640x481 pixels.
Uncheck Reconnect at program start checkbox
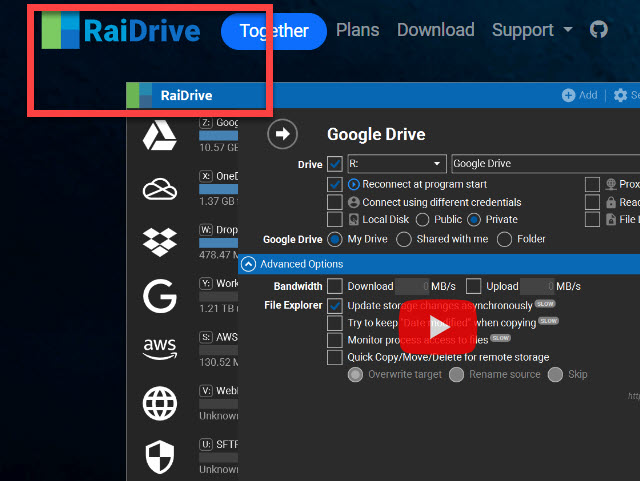coord(335,185)
